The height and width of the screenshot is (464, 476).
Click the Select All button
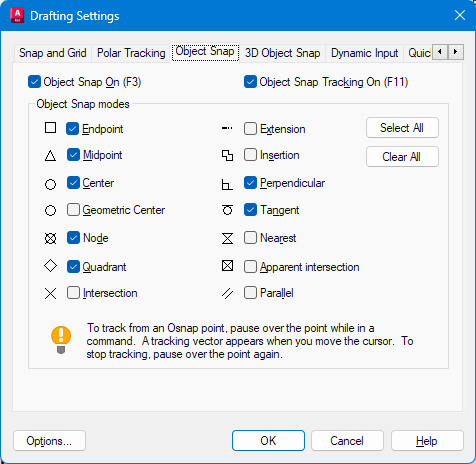[x=402, y=128]
